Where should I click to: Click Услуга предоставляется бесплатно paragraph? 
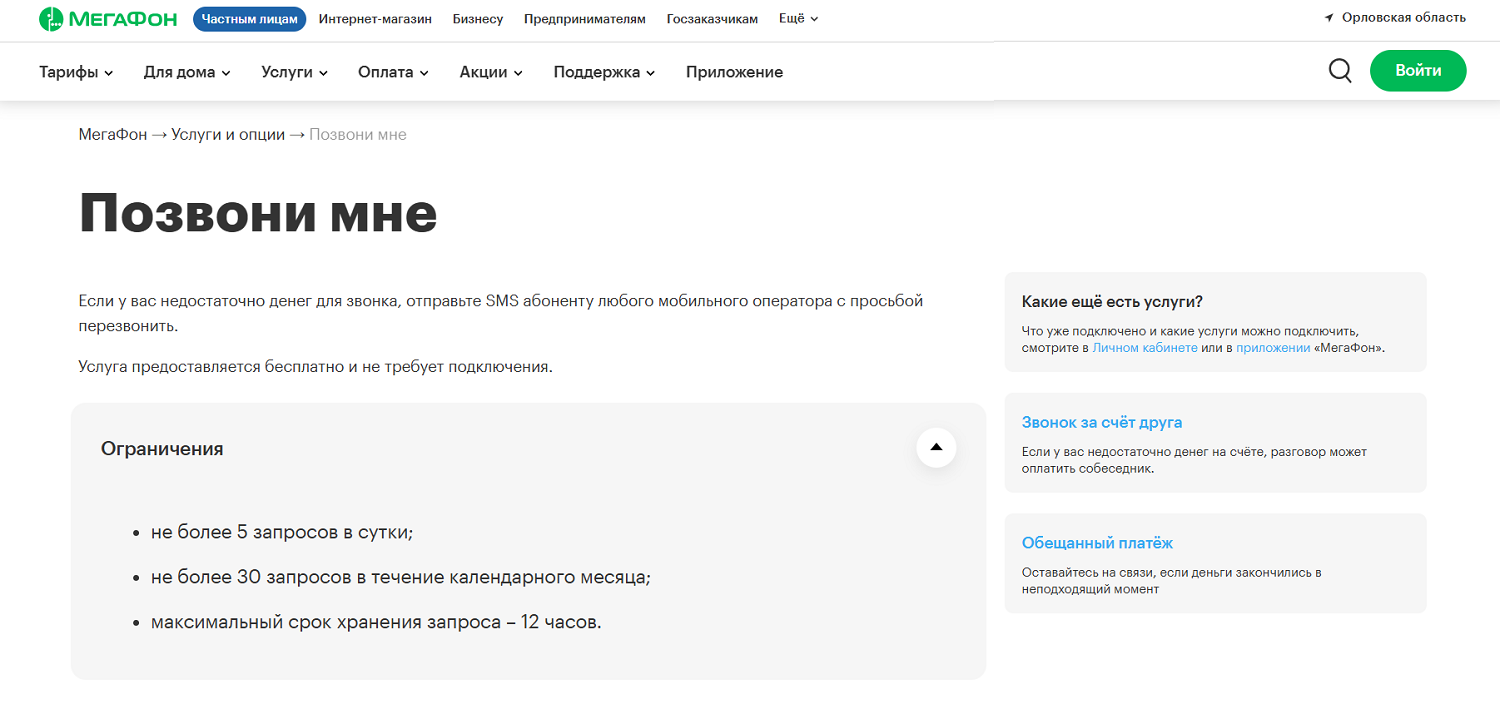316,367
